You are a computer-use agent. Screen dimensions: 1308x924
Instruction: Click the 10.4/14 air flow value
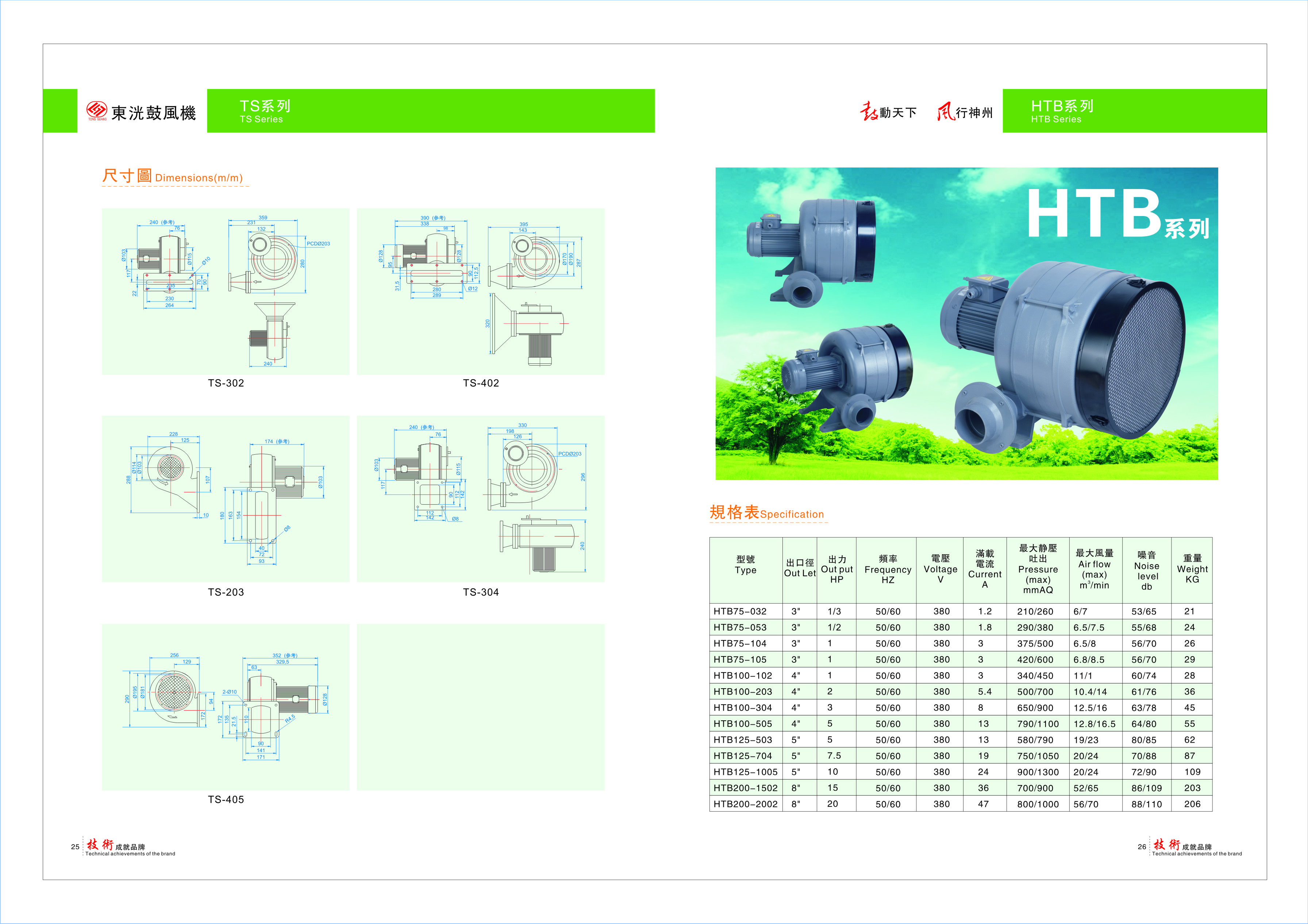pyautogui.click(x=1090, y=692)
